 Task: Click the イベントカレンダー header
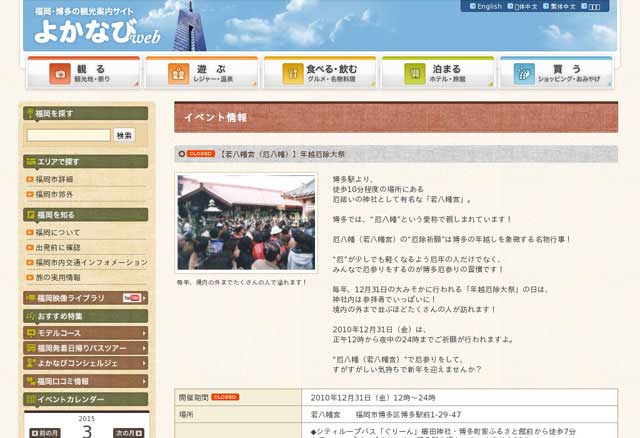click(x=85, y=399)
